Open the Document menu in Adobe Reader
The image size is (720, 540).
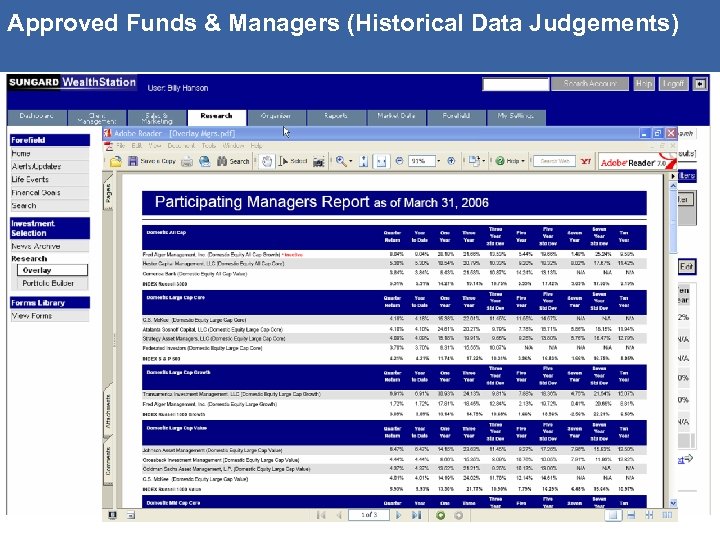click(x=180, y=146)
